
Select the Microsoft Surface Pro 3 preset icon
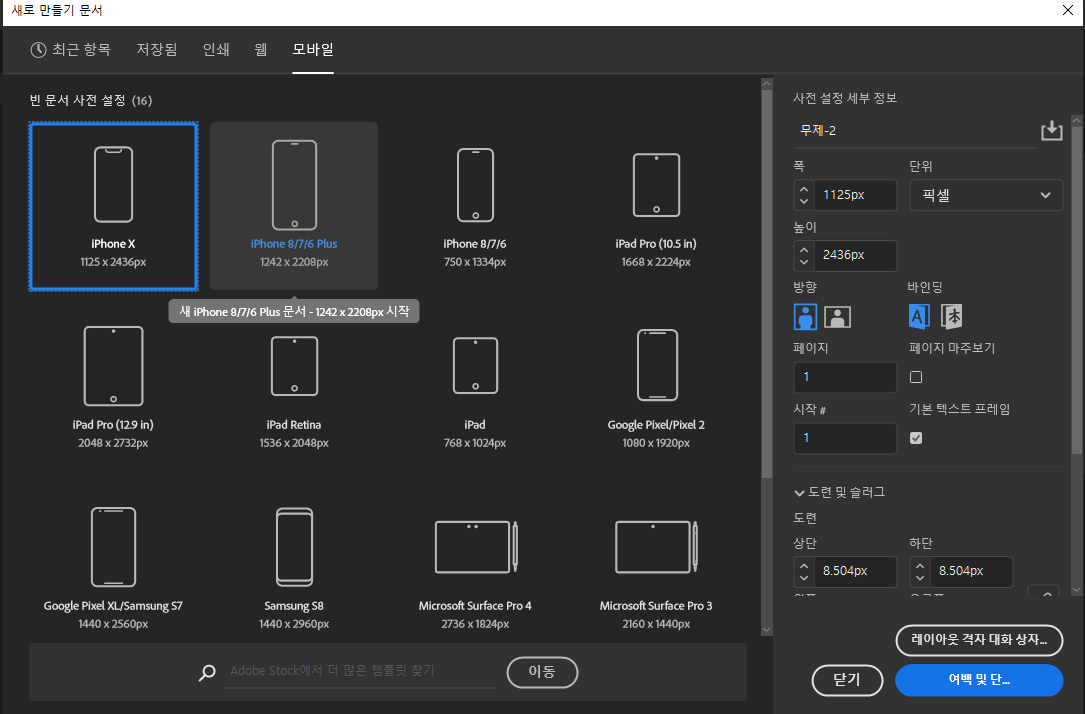[657, 547]
